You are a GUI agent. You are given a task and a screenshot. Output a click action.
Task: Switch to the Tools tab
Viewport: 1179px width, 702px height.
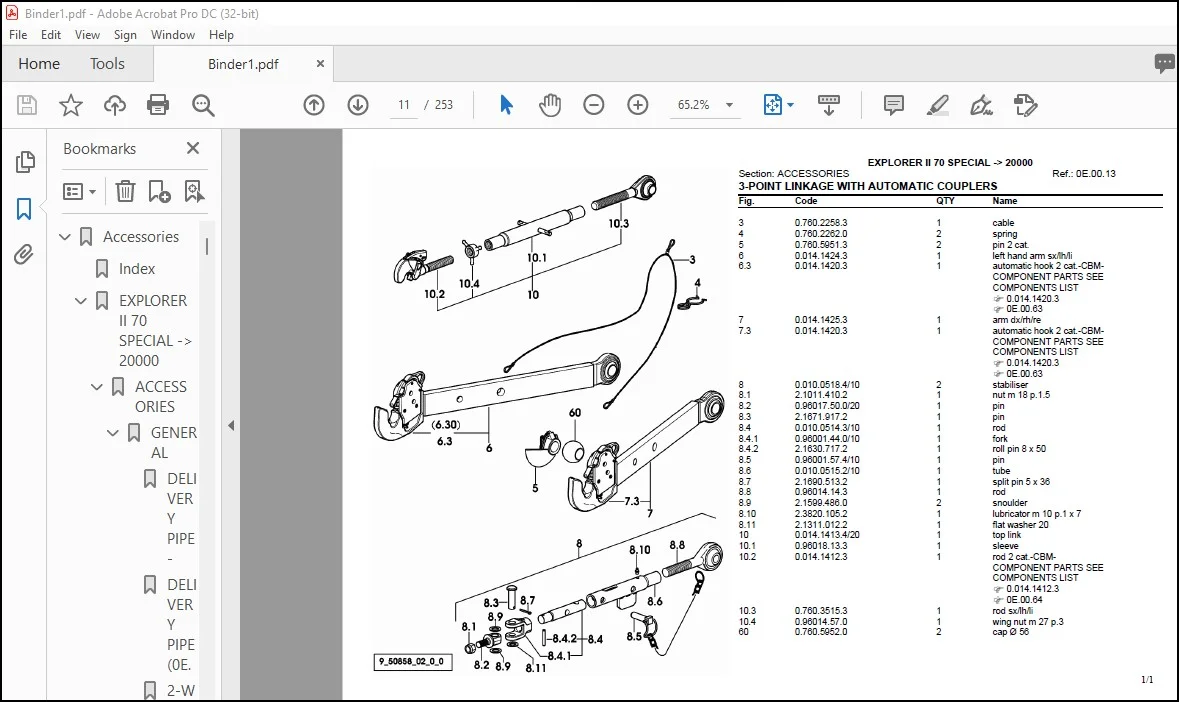[108, 64]
